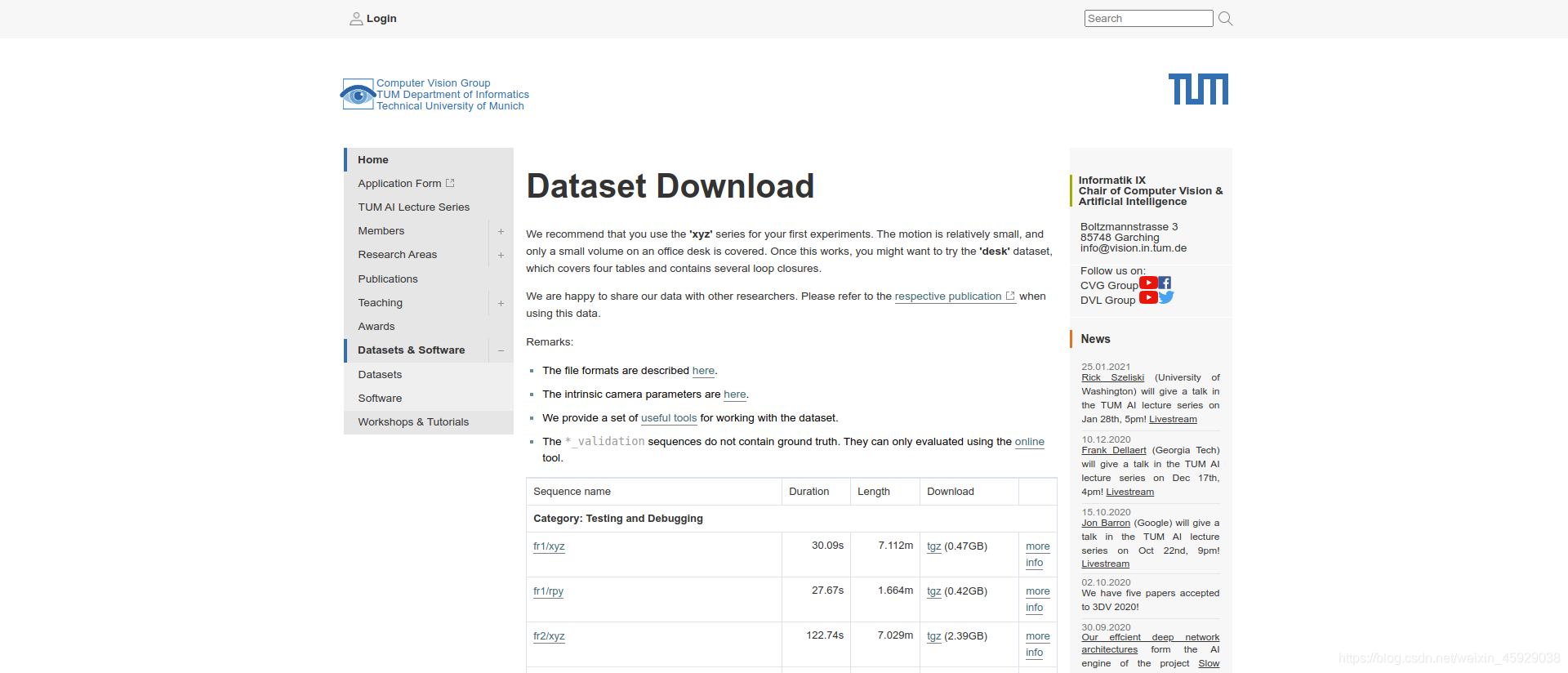This screenshot has height=673, width=1568.
Task: Open the online evaluation tool link
Action: point(1030,442)
